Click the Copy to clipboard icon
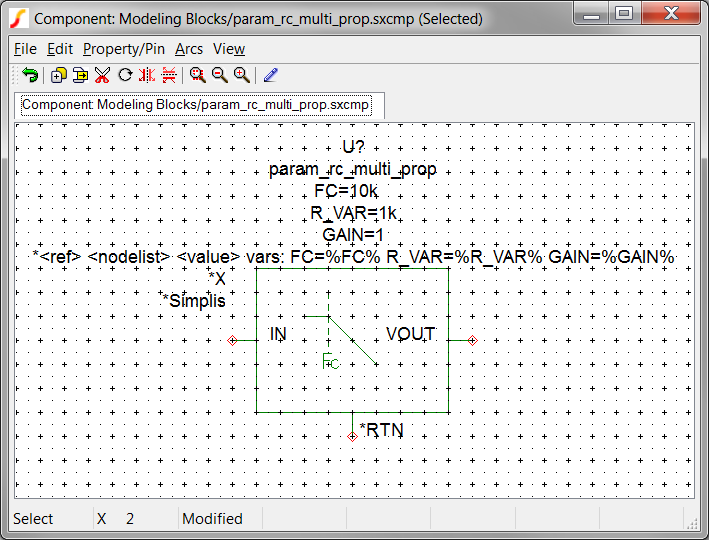 tap(79, 75)
